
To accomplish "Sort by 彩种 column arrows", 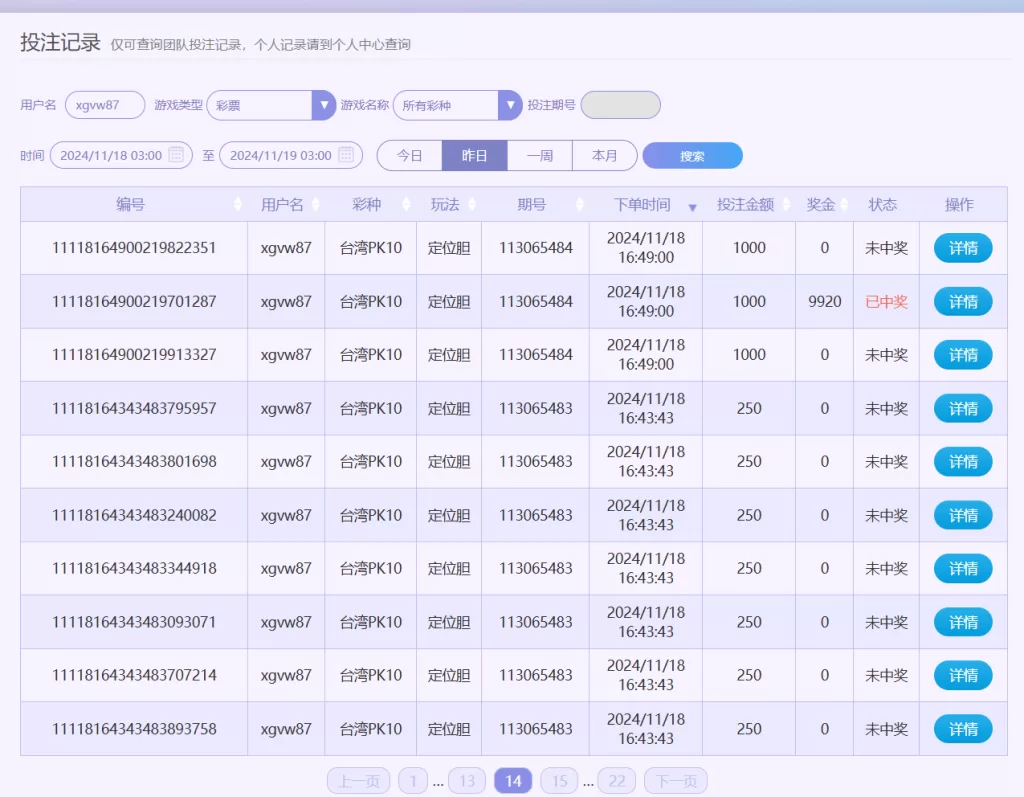I will point(406,204).
